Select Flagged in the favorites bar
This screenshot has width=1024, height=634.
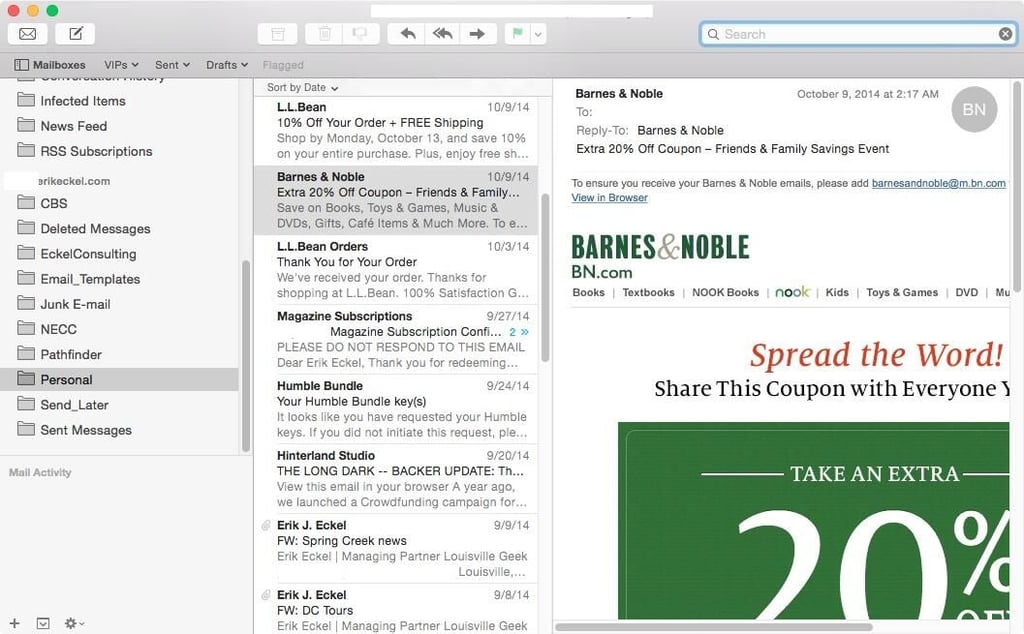(283, 65)
